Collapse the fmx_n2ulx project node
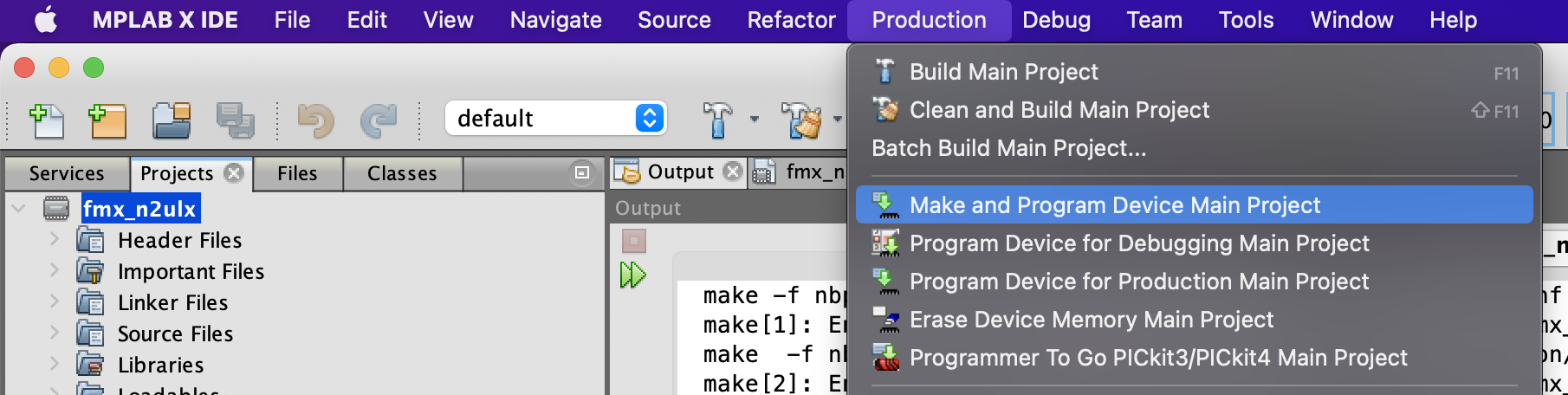Screen dimensions: 1568x395 (18, 208)
